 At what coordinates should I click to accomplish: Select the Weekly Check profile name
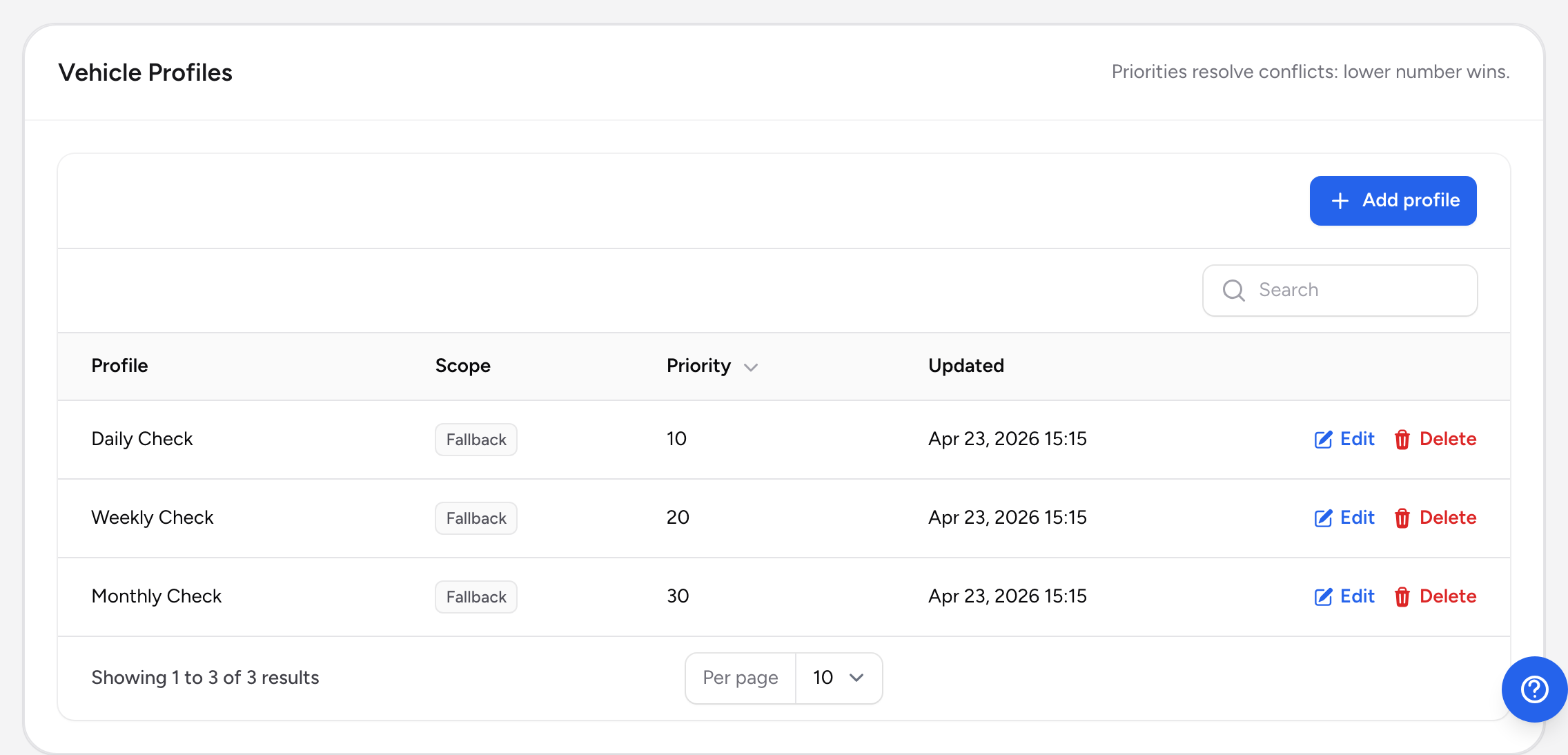click(x=153, y=518)
